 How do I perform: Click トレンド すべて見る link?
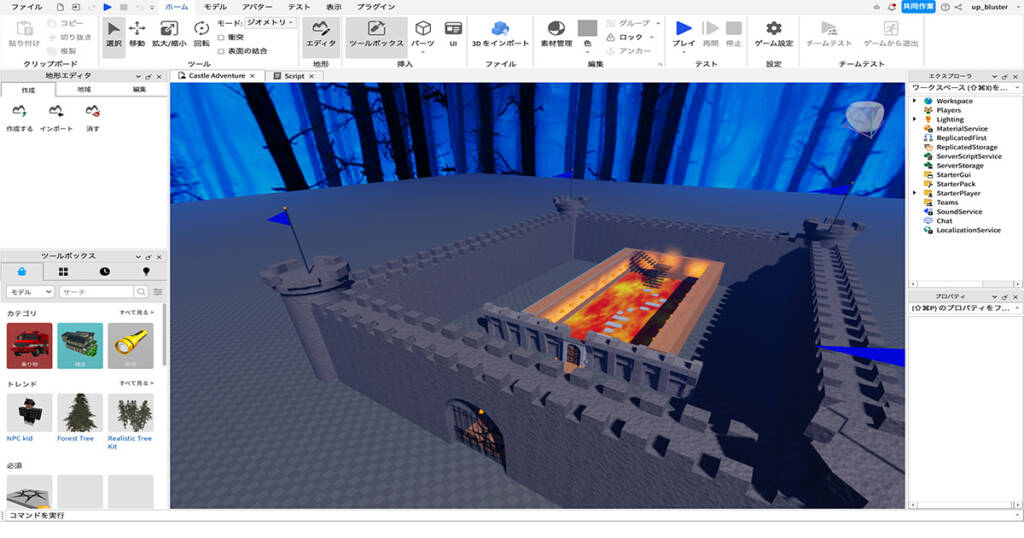[136, 383]
